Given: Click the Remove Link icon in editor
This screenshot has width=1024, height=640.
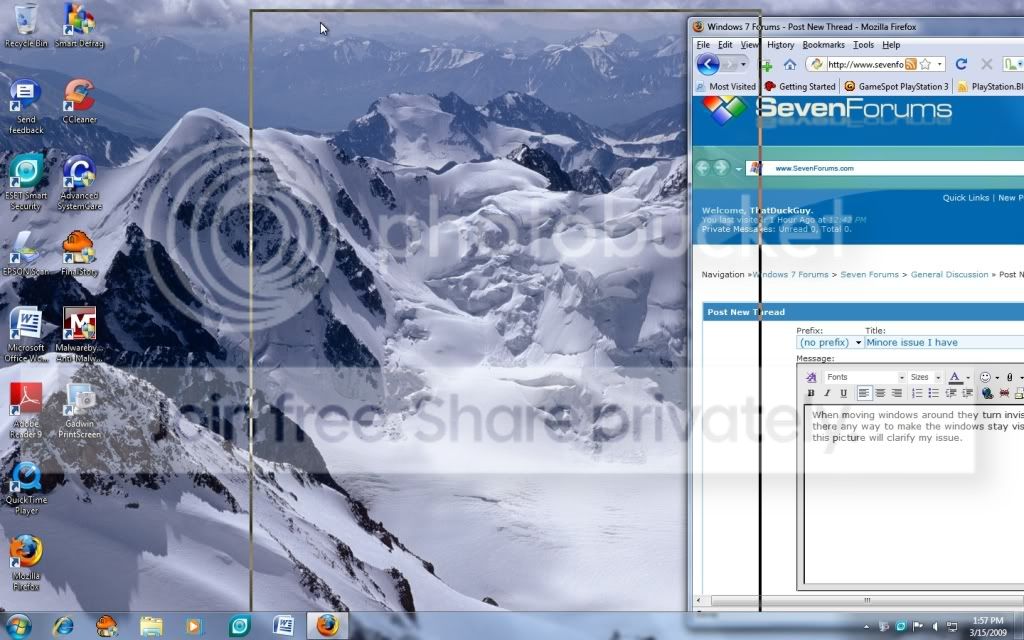Looking at the screenshot, I should pos(1004,393).
